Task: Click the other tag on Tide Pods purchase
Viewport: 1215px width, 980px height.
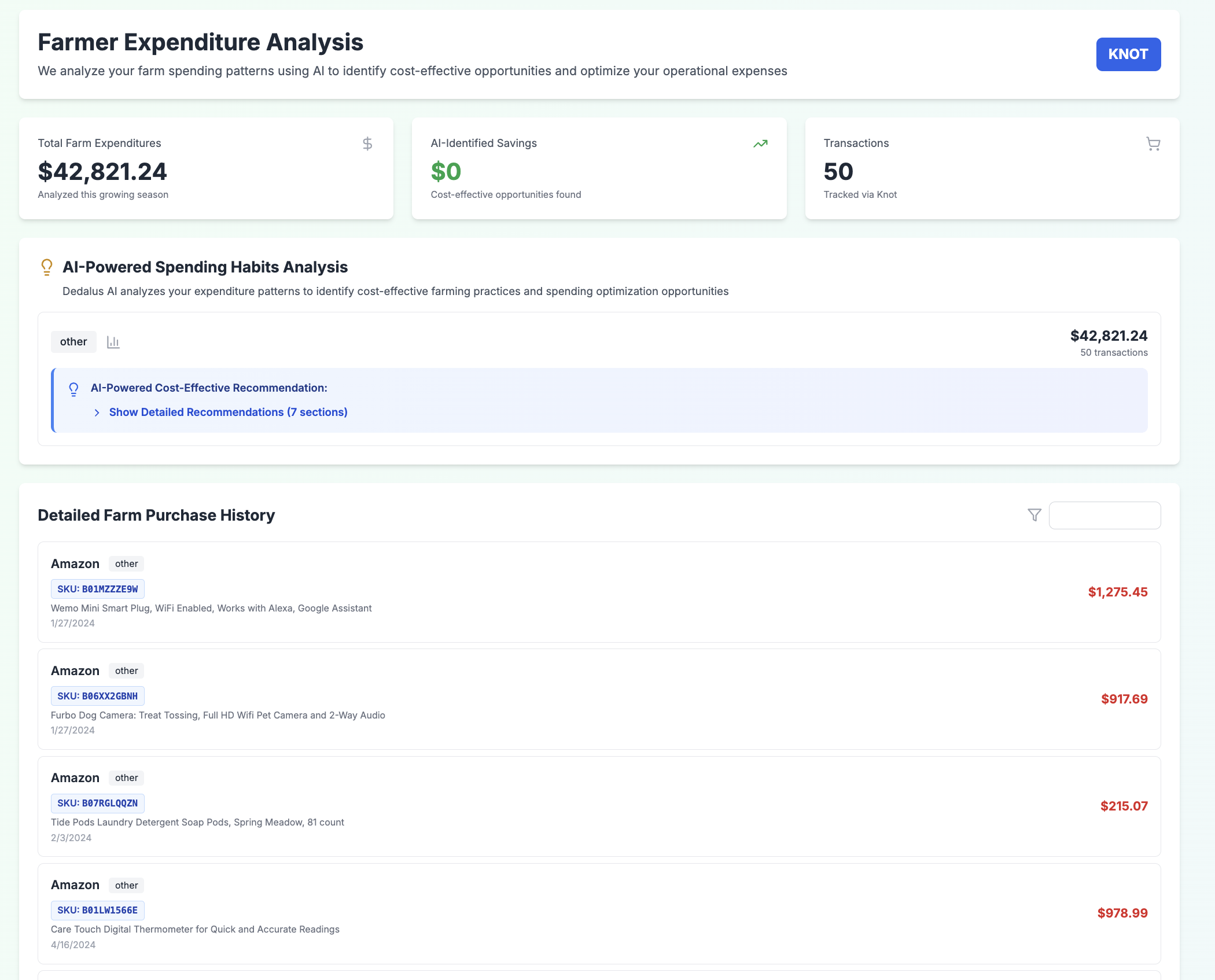Action: (126, 778)
